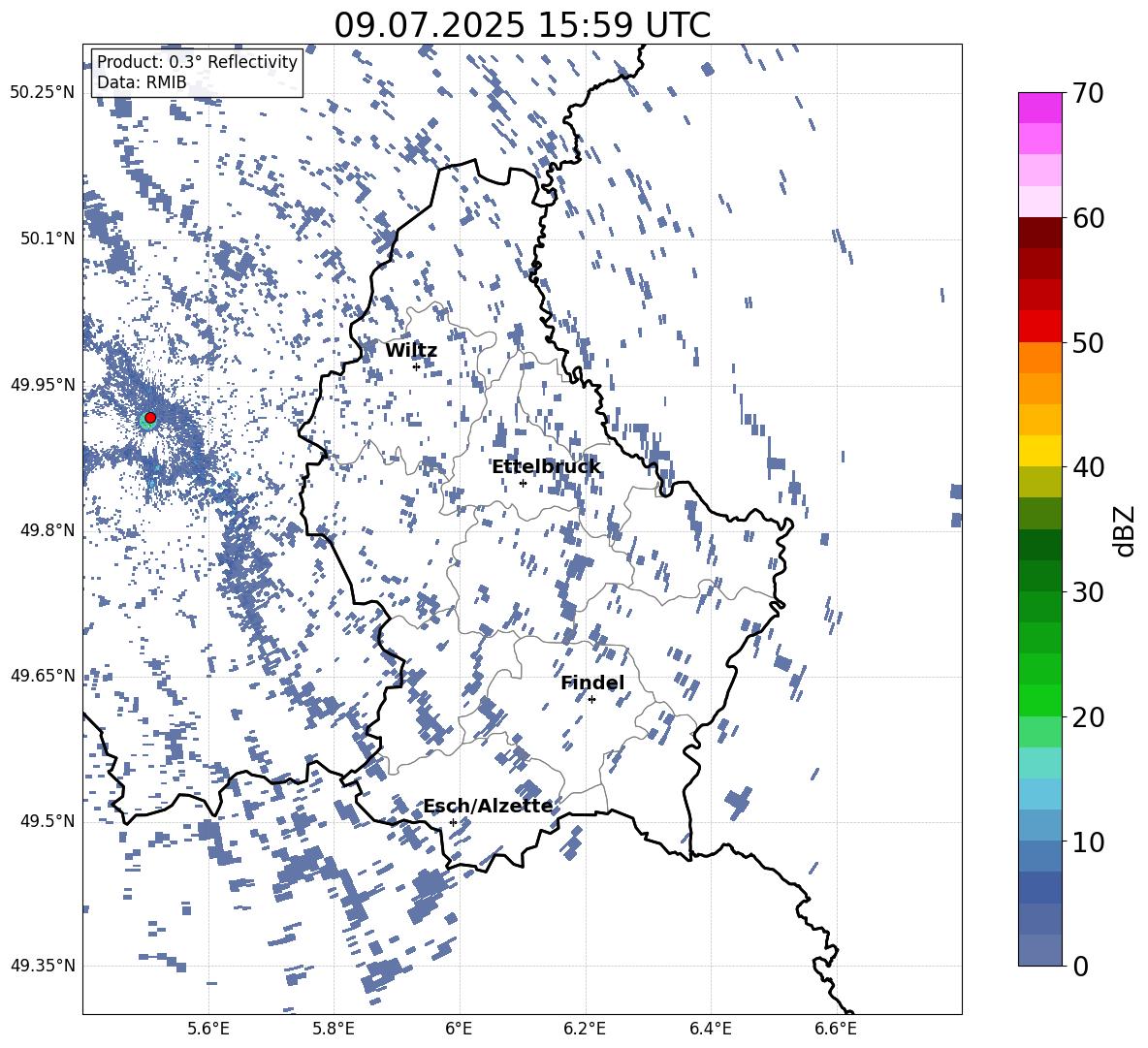
Task: Click the Esch/Alzette city label
Action: tap(488, 807)
